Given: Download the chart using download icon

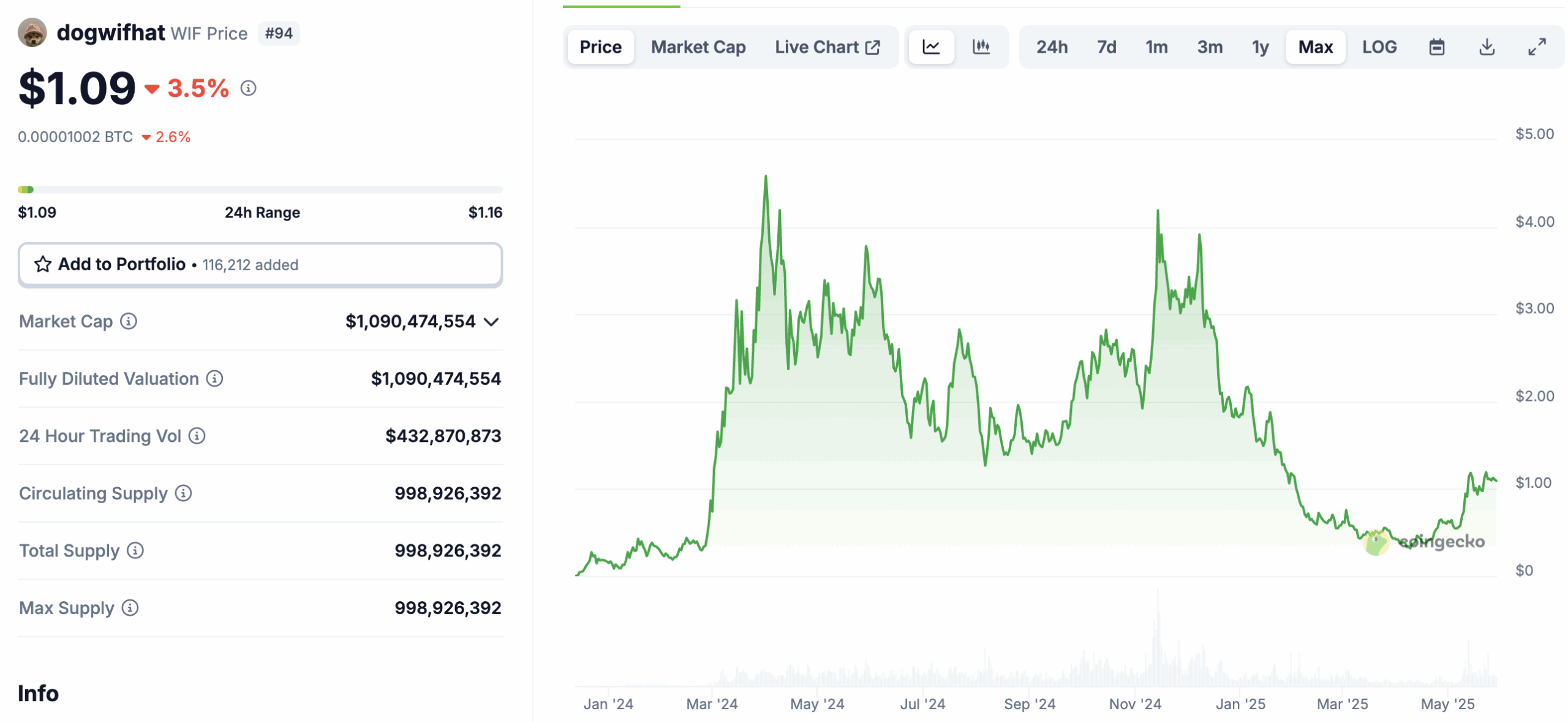Looking at the screenshot, I should coord(1488,47).
